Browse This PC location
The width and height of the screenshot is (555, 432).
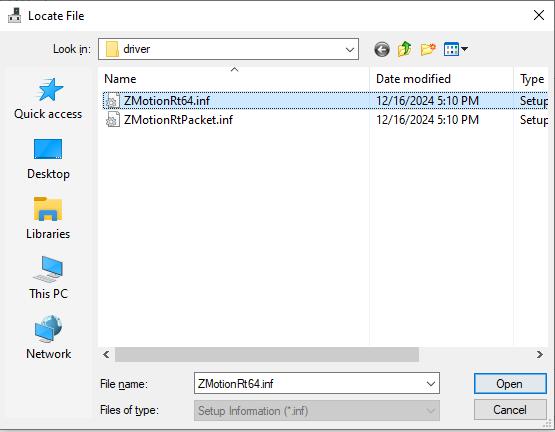[x=48, y=278]
